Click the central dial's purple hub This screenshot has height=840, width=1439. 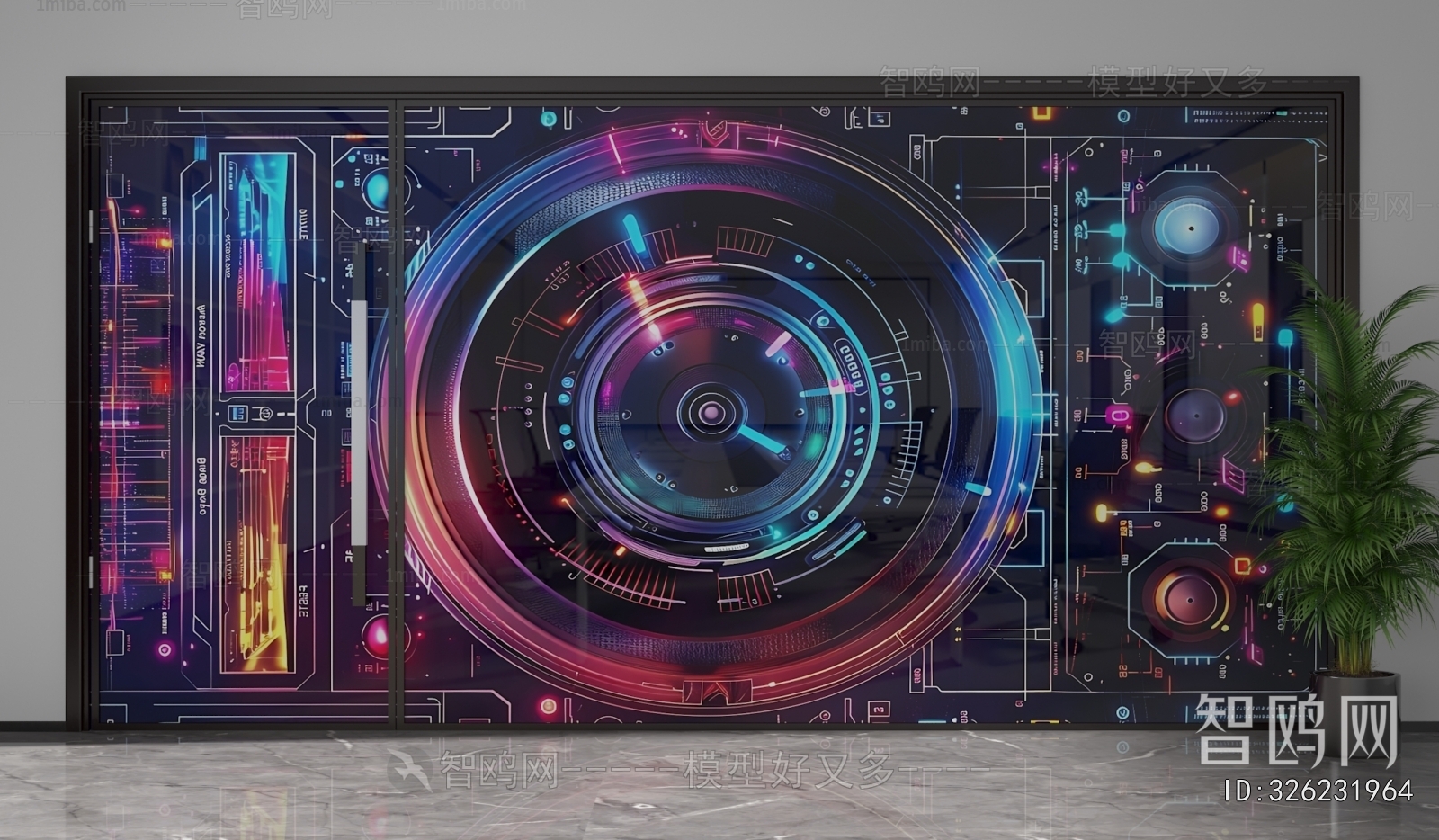tap(712, 413)
